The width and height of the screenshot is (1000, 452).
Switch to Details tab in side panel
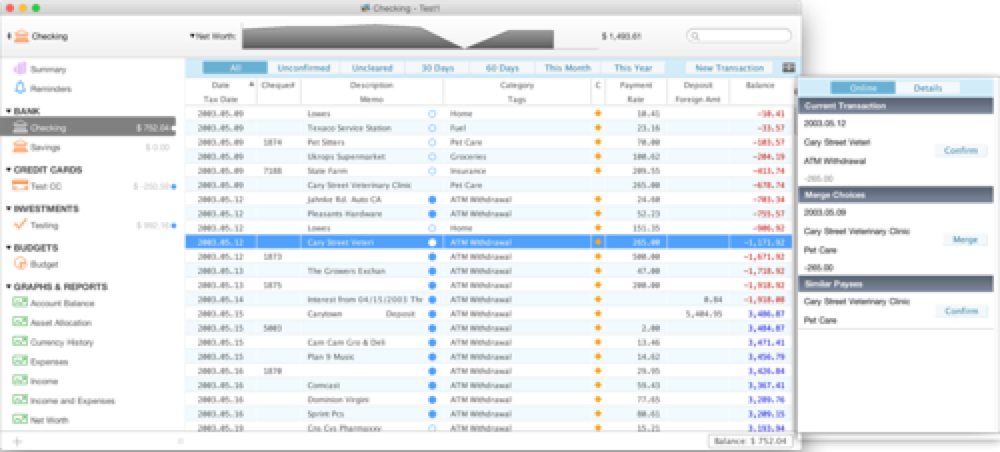coord(927,88)
